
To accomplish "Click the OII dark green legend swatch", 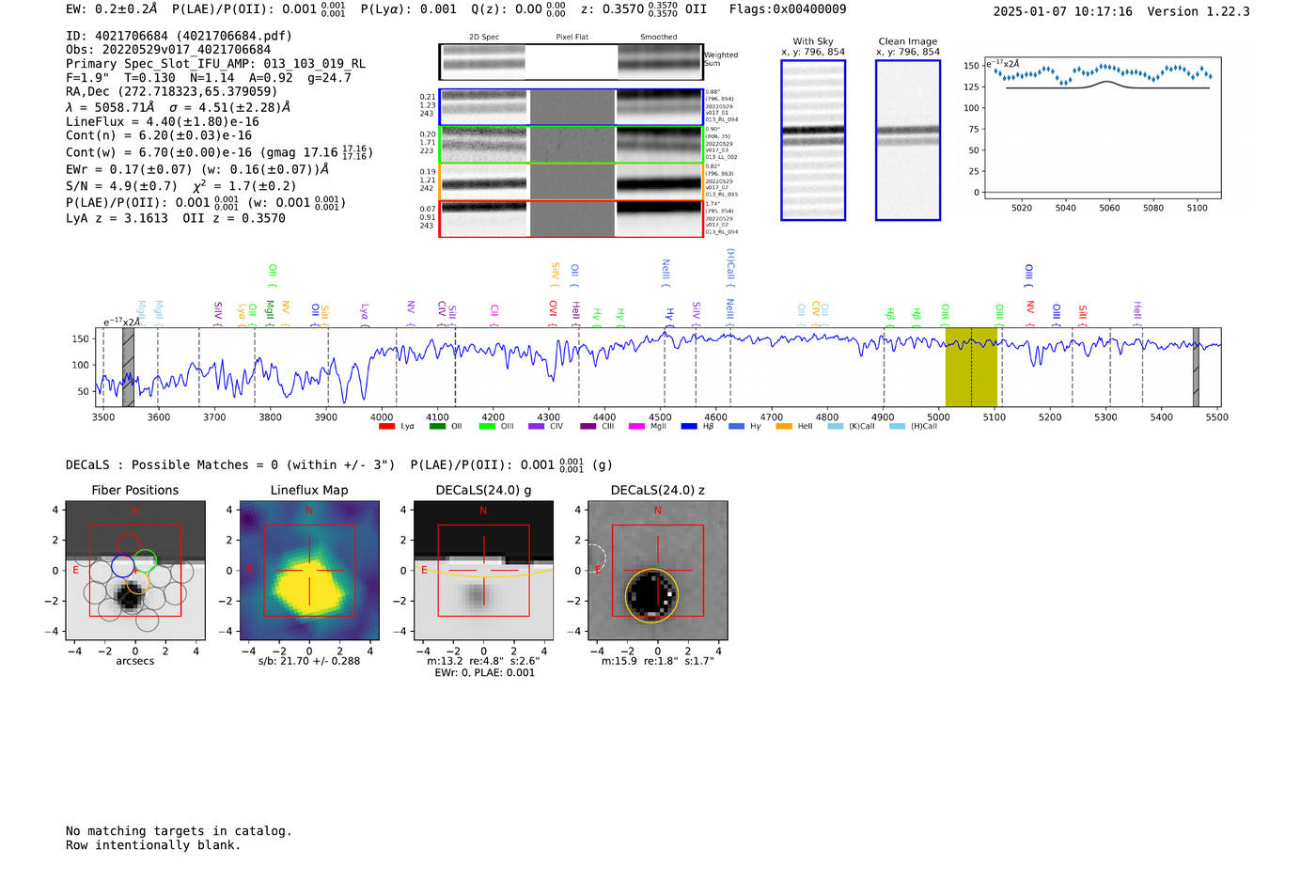I will coord(437,427).
